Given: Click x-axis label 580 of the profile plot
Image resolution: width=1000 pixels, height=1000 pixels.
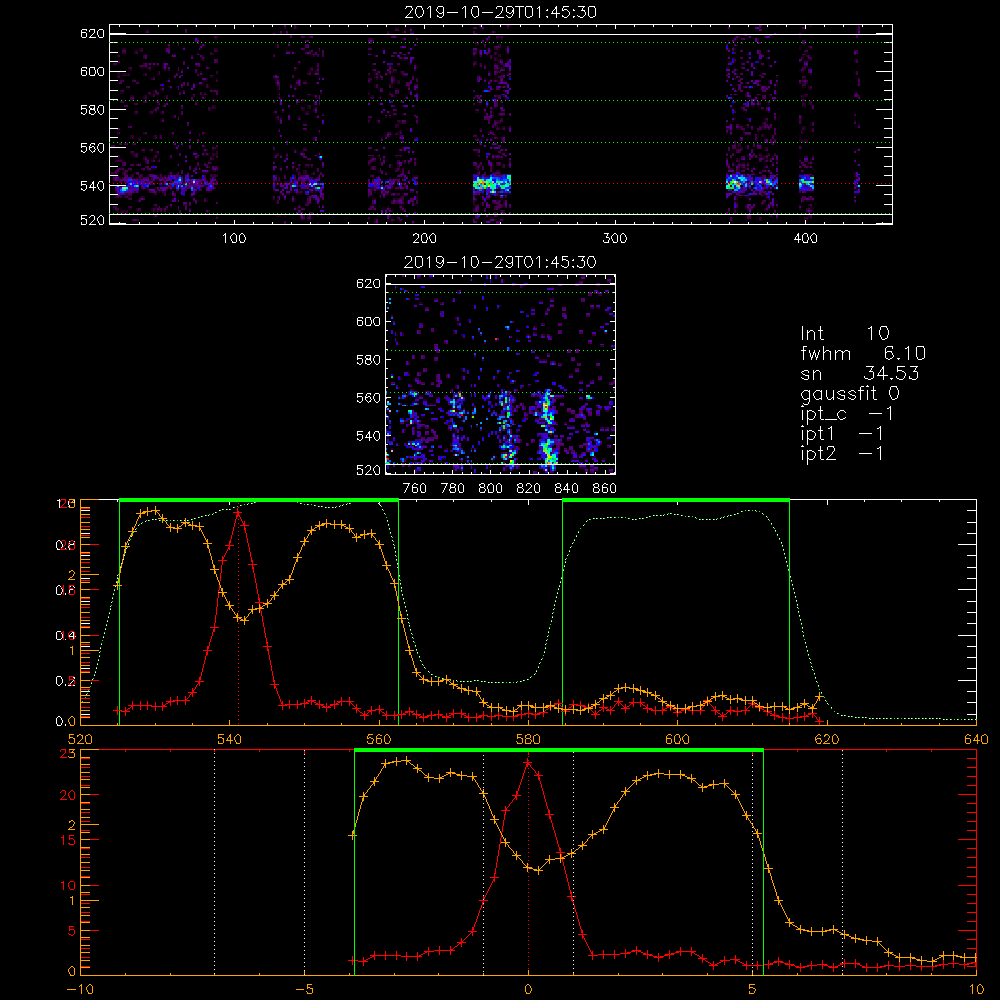Looking at the screenshot, I should tap(528, 740).
